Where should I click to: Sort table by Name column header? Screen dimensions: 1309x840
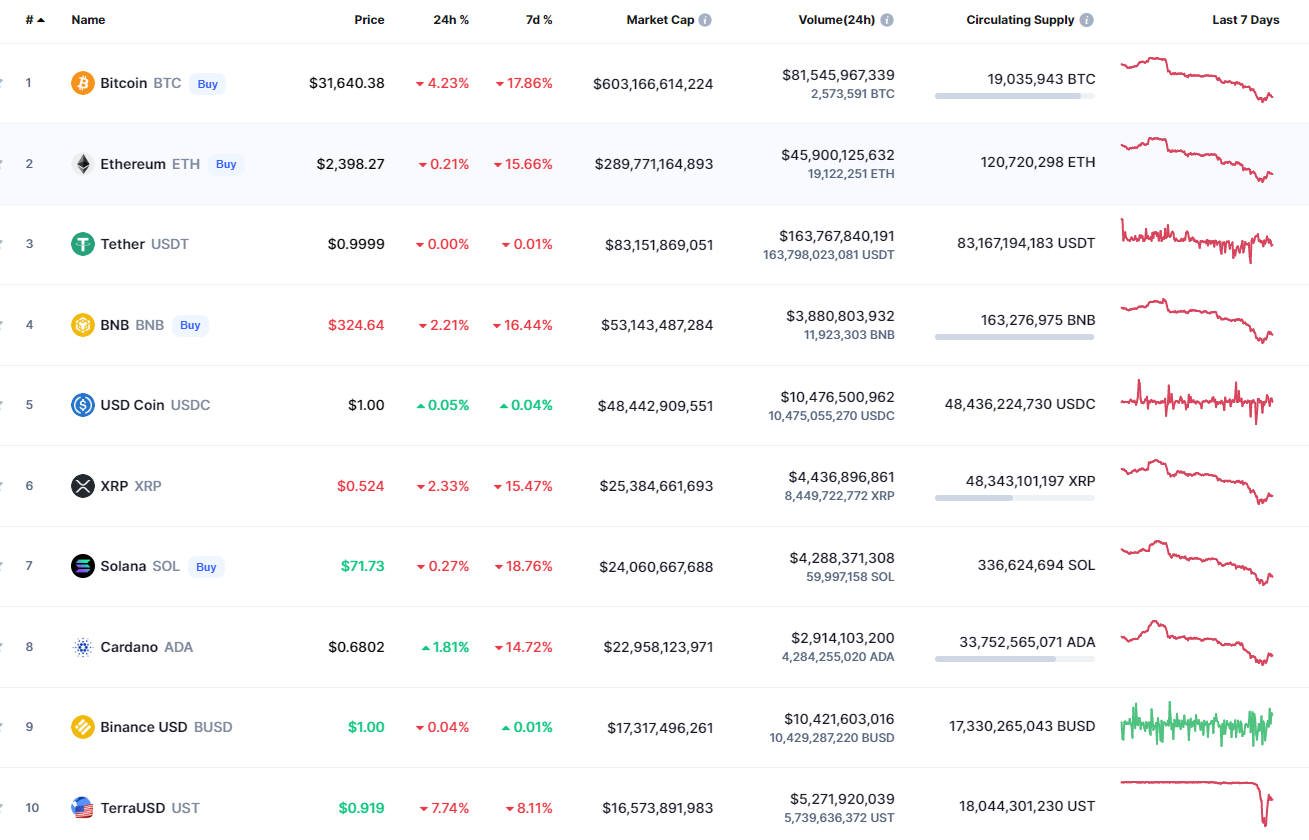pos(88,20)
